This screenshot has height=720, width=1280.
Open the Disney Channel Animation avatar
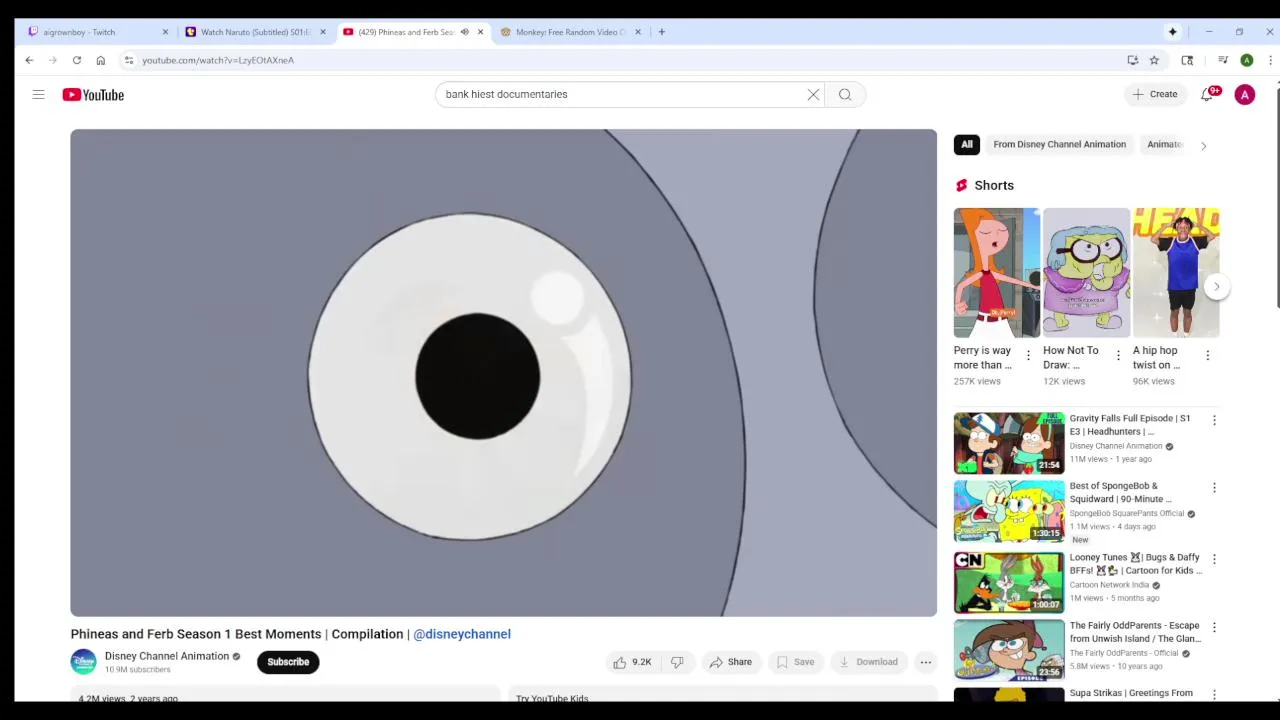coord(83,662)
